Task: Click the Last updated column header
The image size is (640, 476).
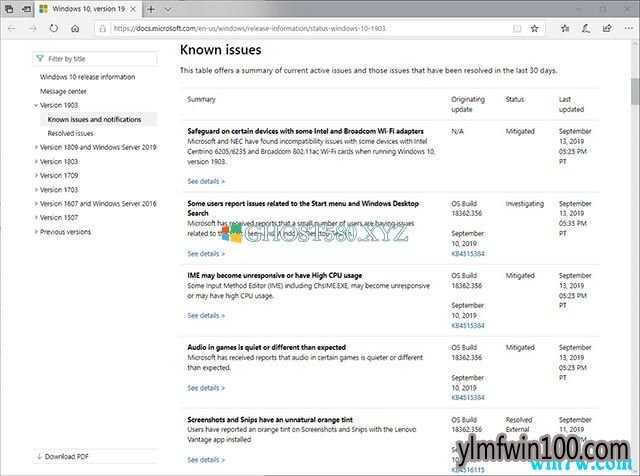Action: tap(571, 105)
